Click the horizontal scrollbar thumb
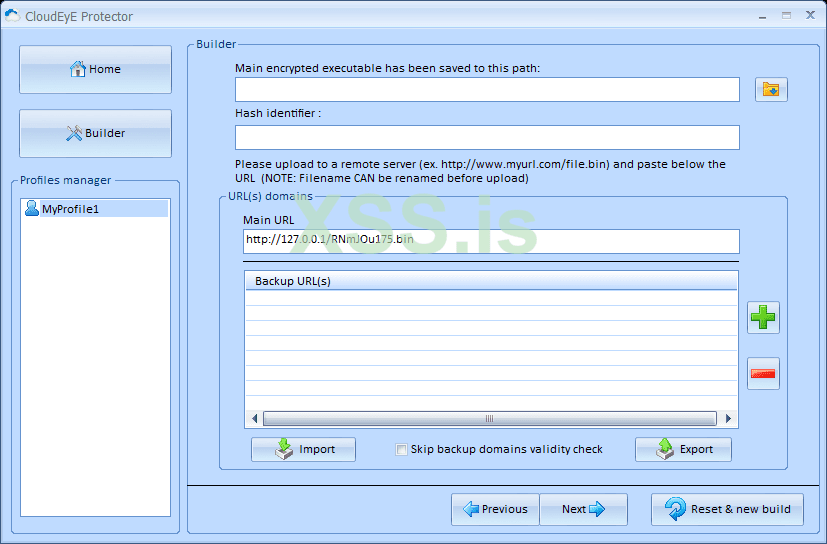This screenshot has width=827, height=544. [489, 418]
